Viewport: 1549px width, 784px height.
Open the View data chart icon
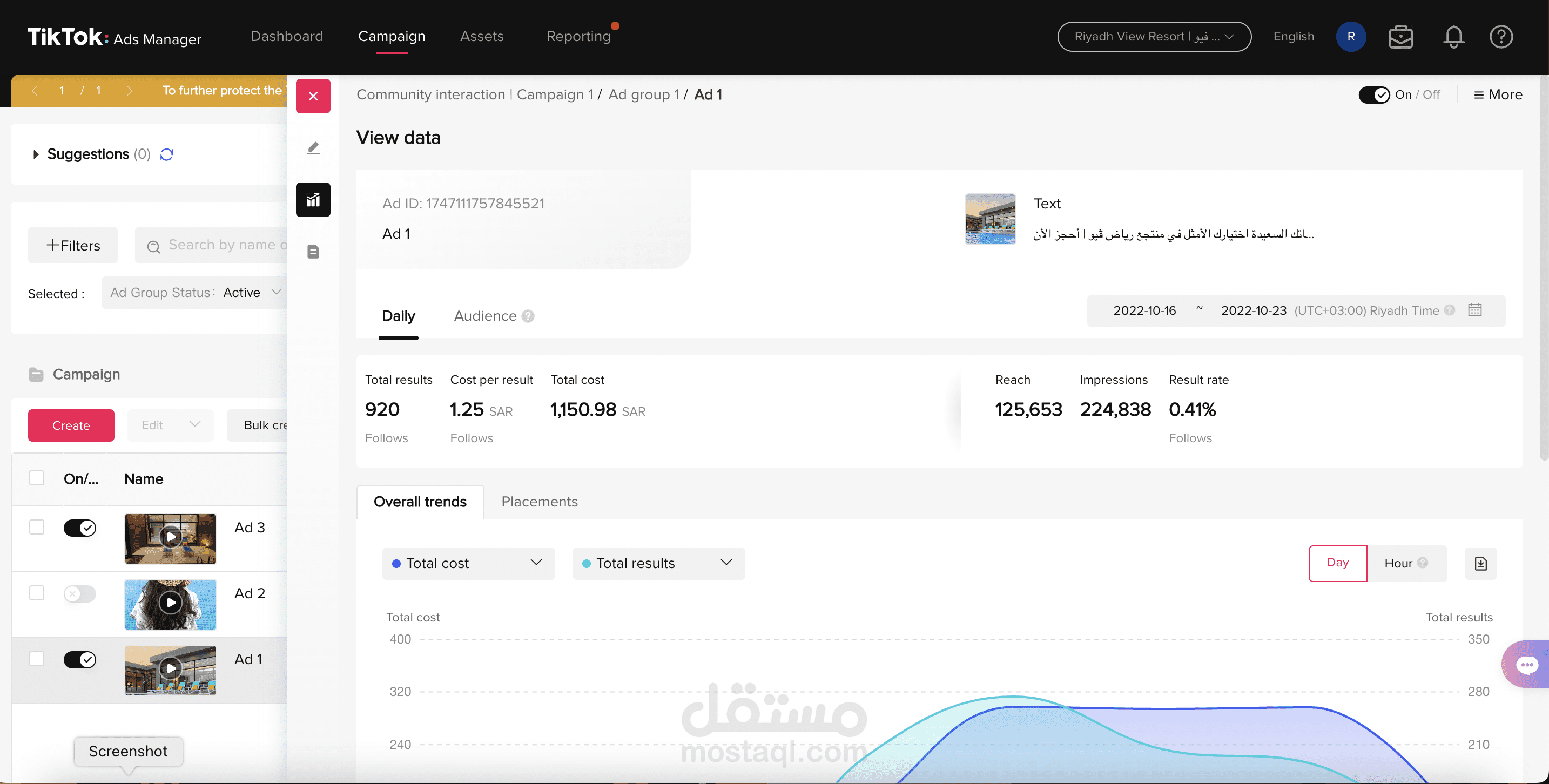(313, 200)
